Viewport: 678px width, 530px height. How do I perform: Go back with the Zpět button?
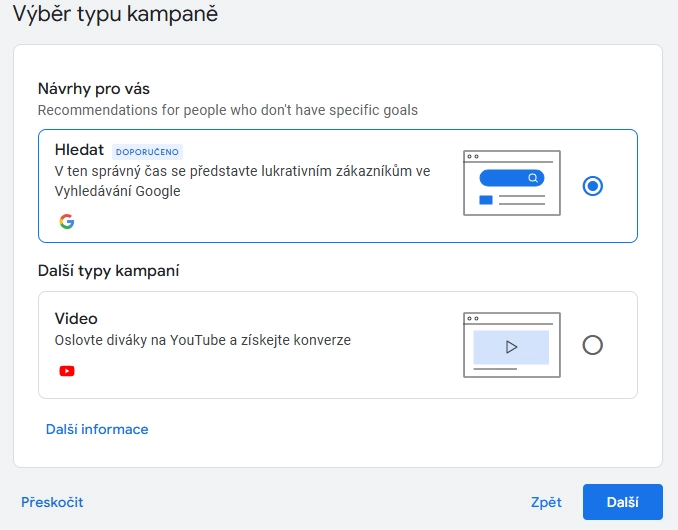point(546,502)
